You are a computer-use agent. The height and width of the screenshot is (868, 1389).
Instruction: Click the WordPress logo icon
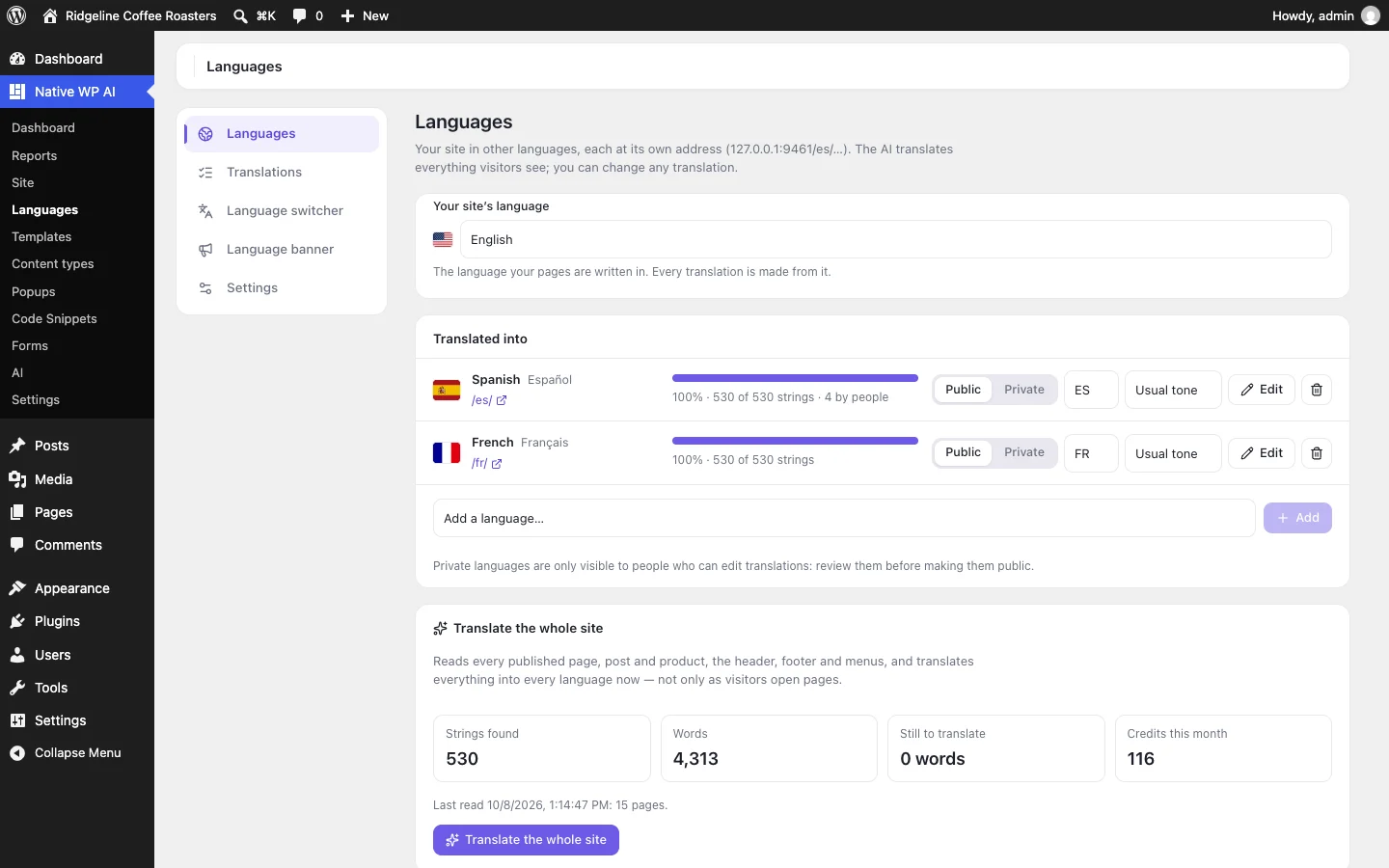(x=16, y=15)
